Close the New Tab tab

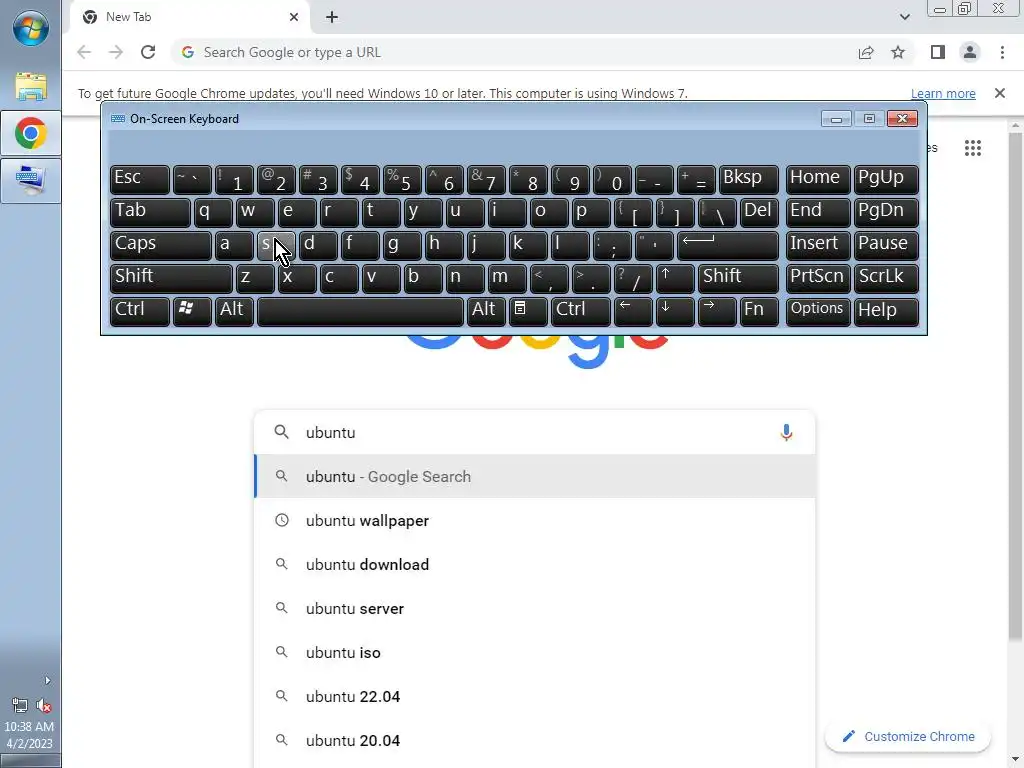[x=294, y=17]
